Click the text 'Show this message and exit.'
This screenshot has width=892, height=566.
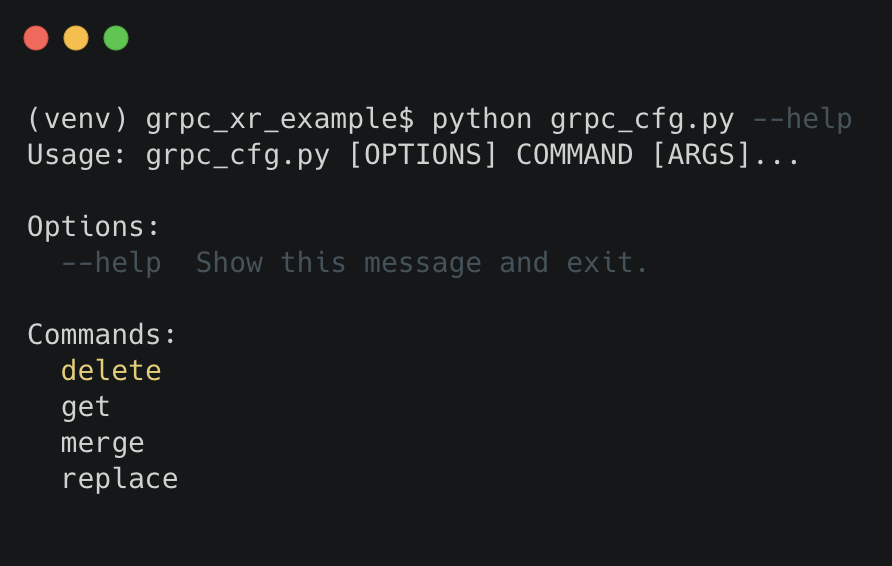click(422, 263)
